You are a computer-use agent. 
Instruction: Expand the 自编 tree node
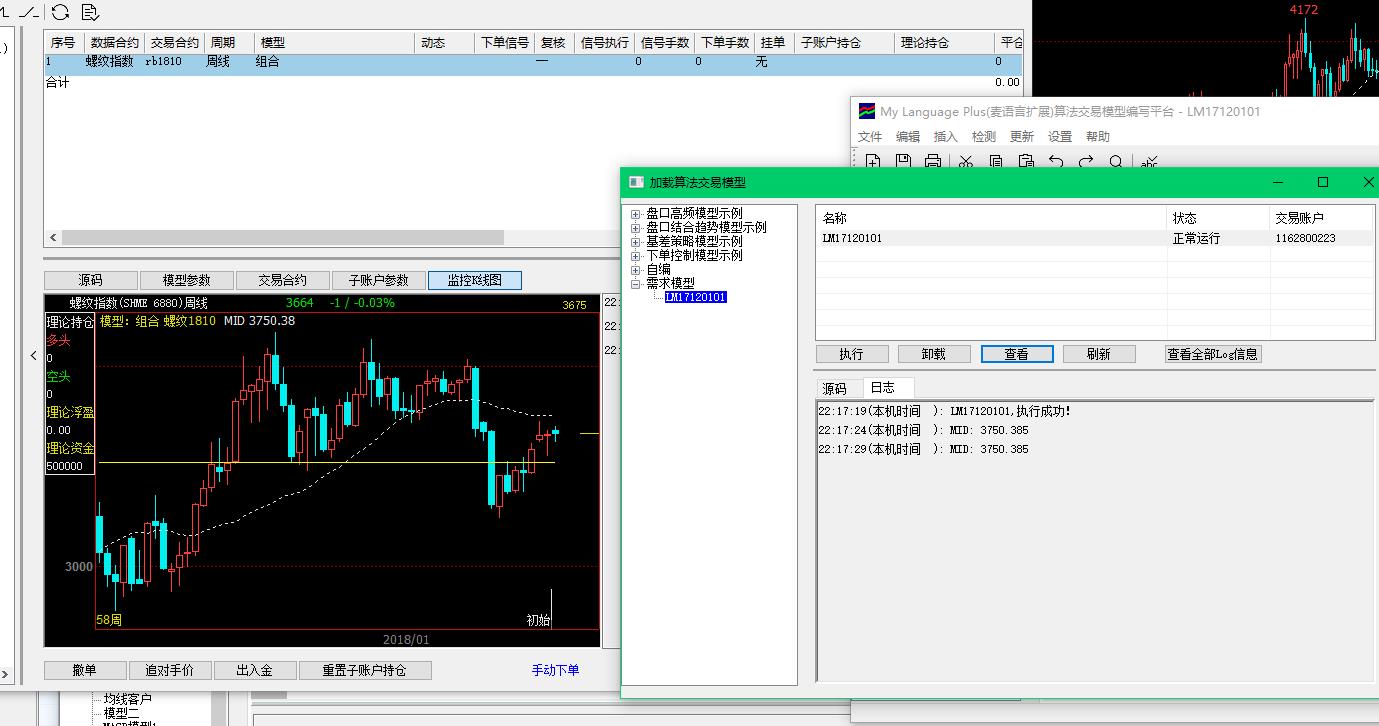636,270
